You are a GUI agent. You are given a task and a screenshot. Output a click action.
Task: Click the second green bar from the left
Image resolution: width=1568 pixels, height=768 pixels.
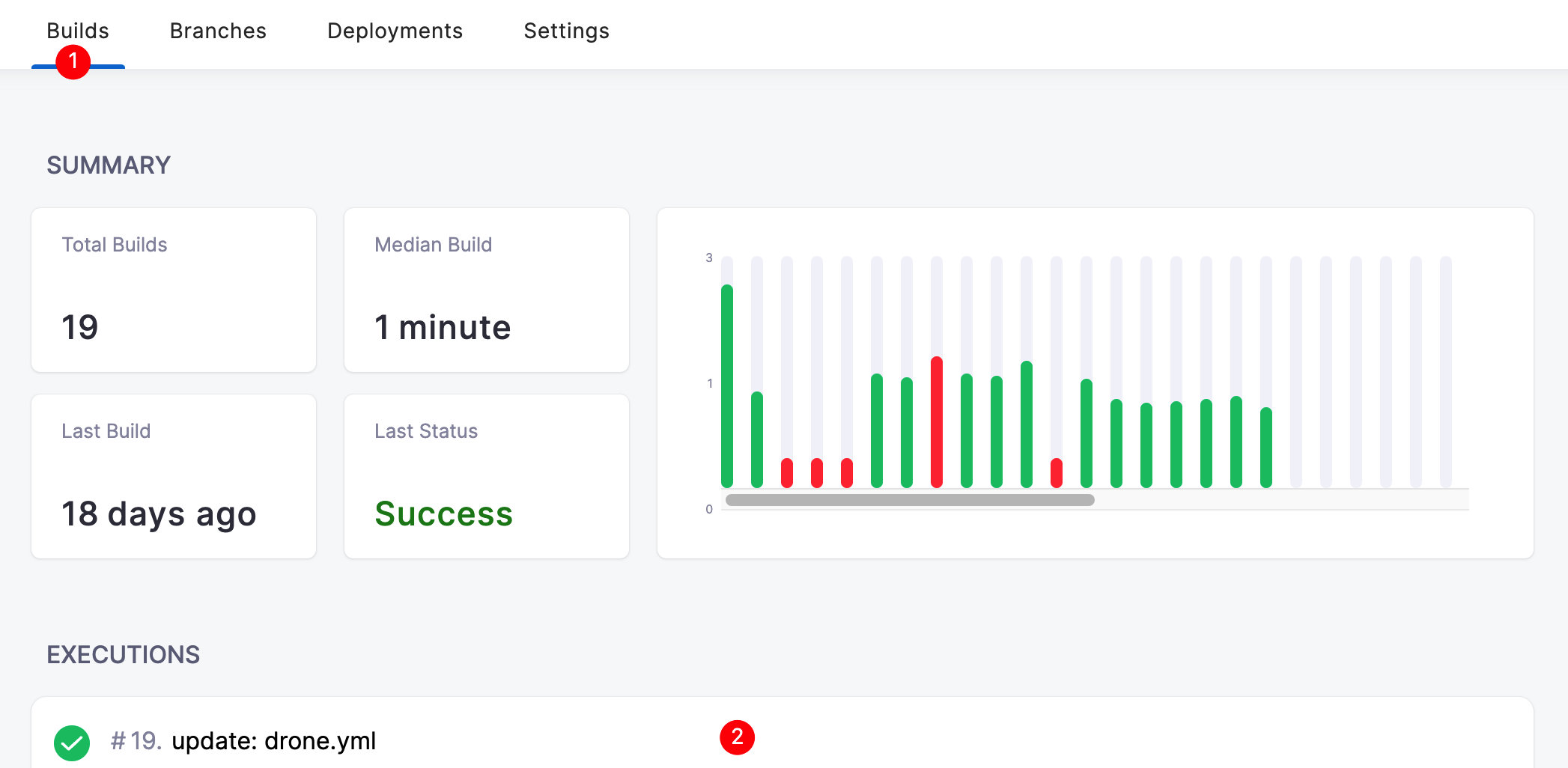click(x=757, y=439)
